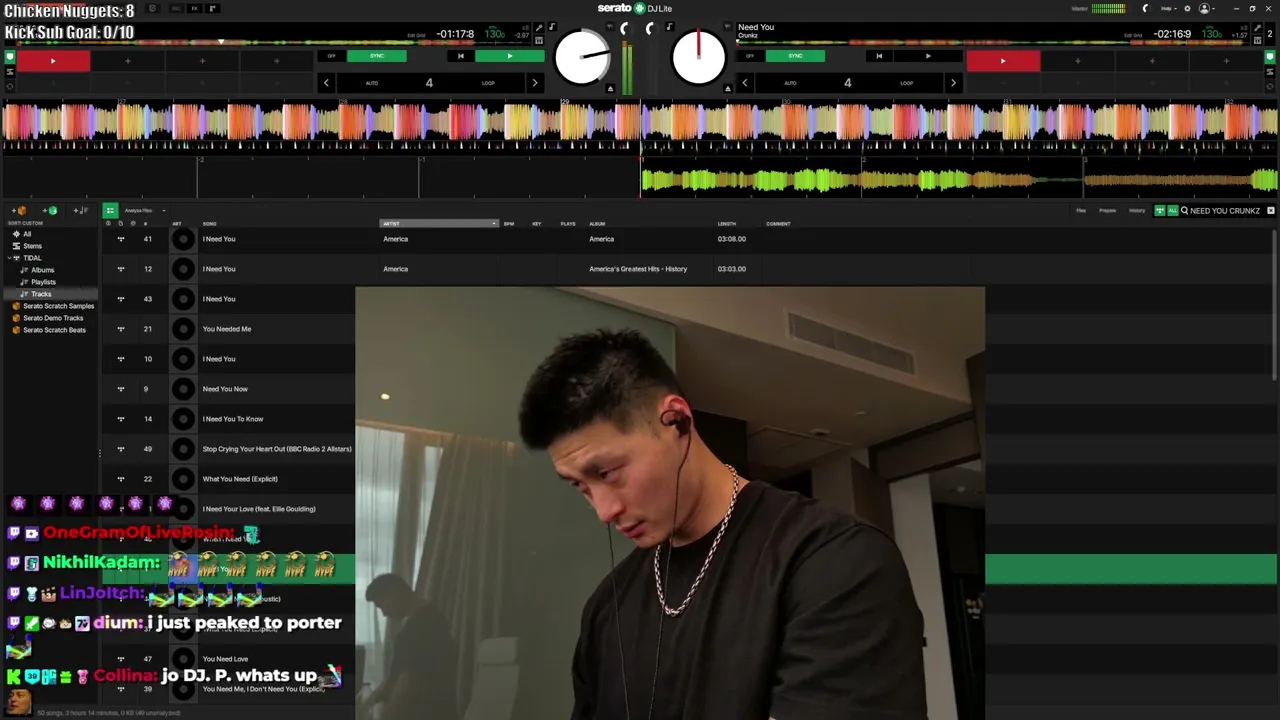Halve the right deck loop size

coord(744,83)
